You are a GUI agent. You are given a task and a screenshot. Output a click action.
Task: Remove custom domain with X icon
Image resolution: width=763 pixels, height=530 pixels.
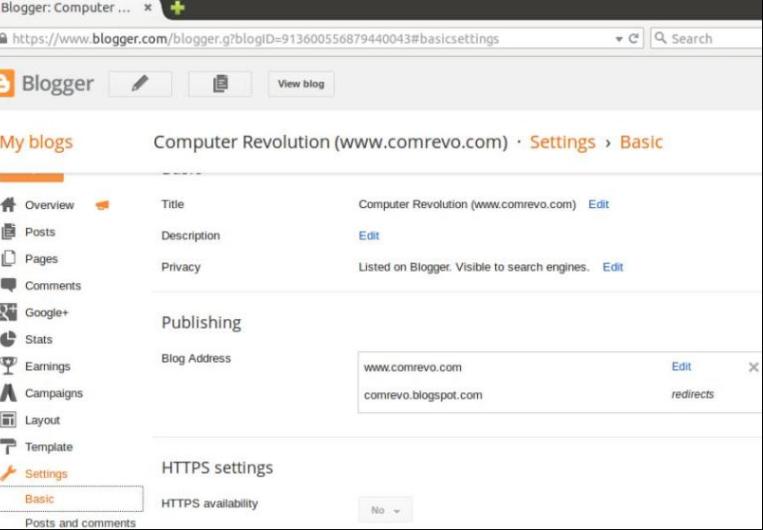pos(753,367)
